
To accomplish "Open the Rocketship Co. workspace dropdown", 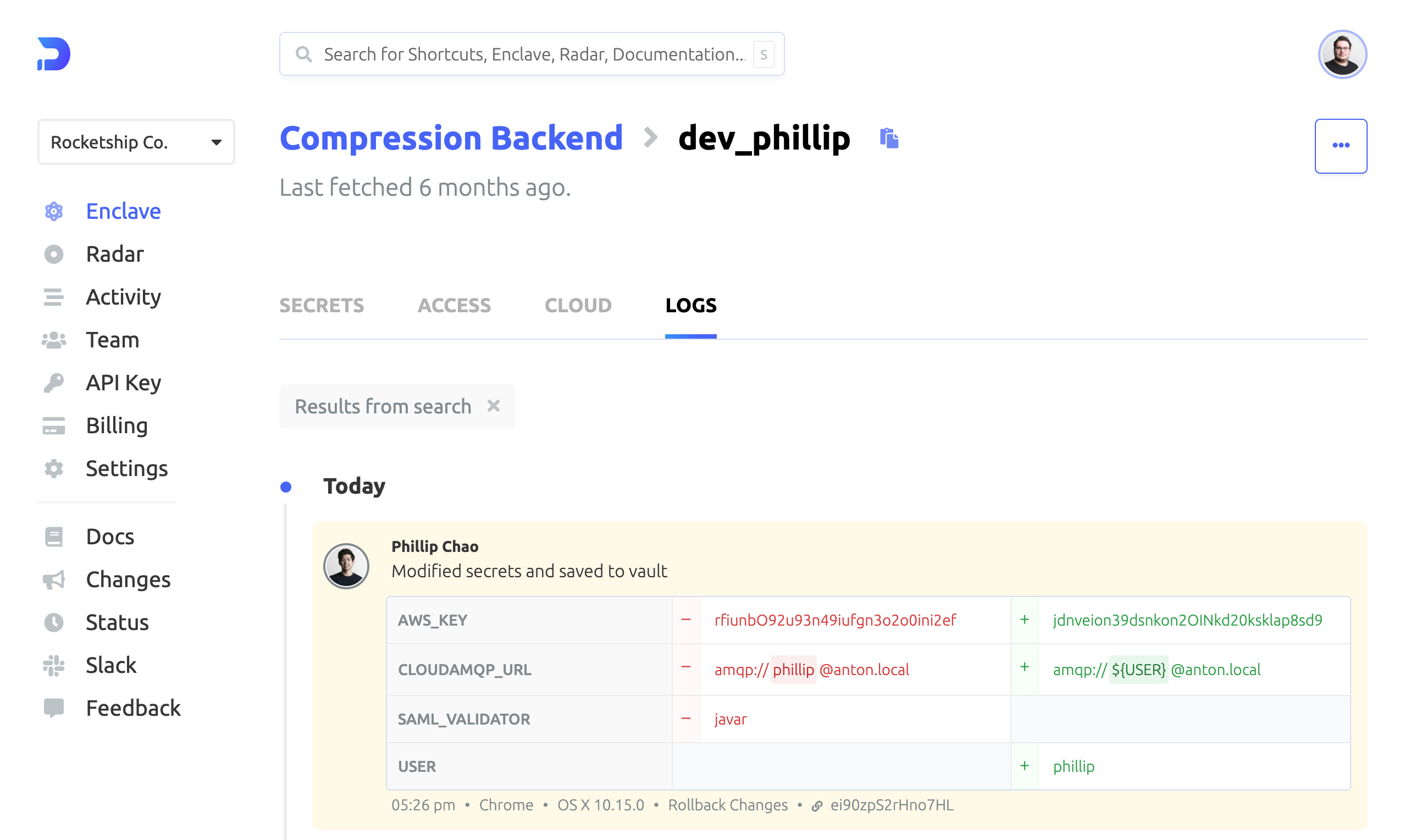I will [136, 142].
